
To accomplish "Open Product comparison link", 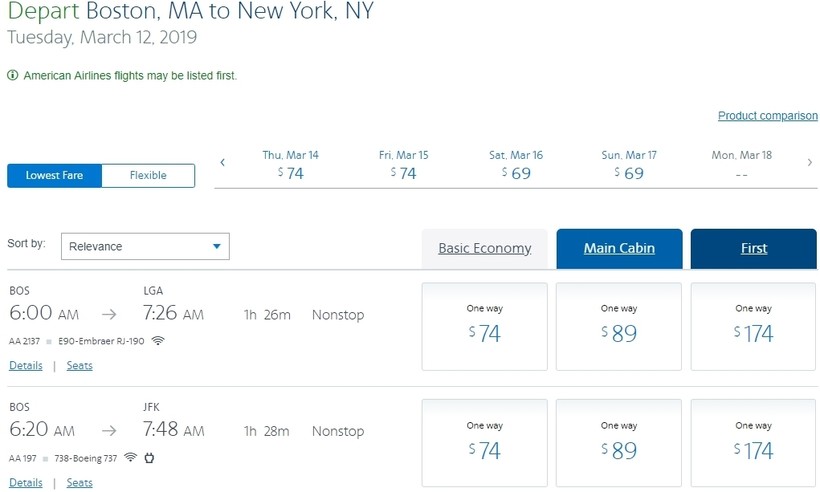I will pos(768,116).
